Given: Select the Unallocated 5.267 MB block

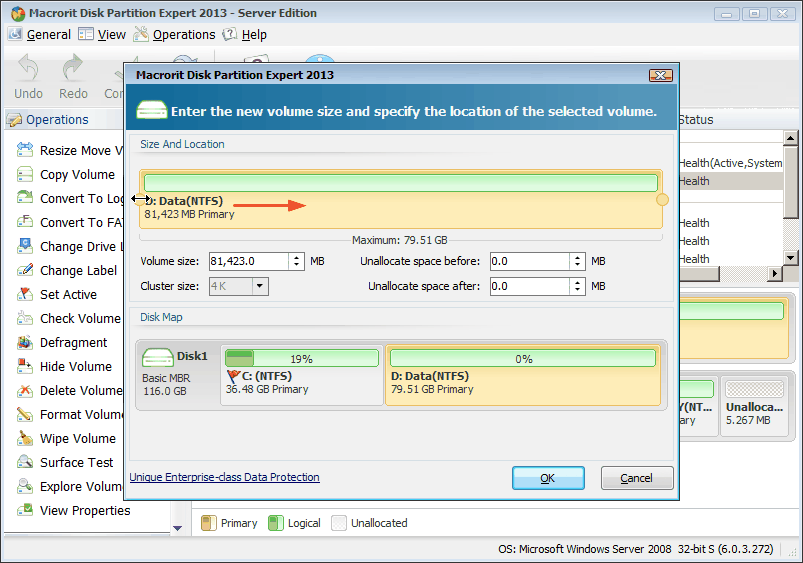Looking at the screenshot, I should [754, 406].
